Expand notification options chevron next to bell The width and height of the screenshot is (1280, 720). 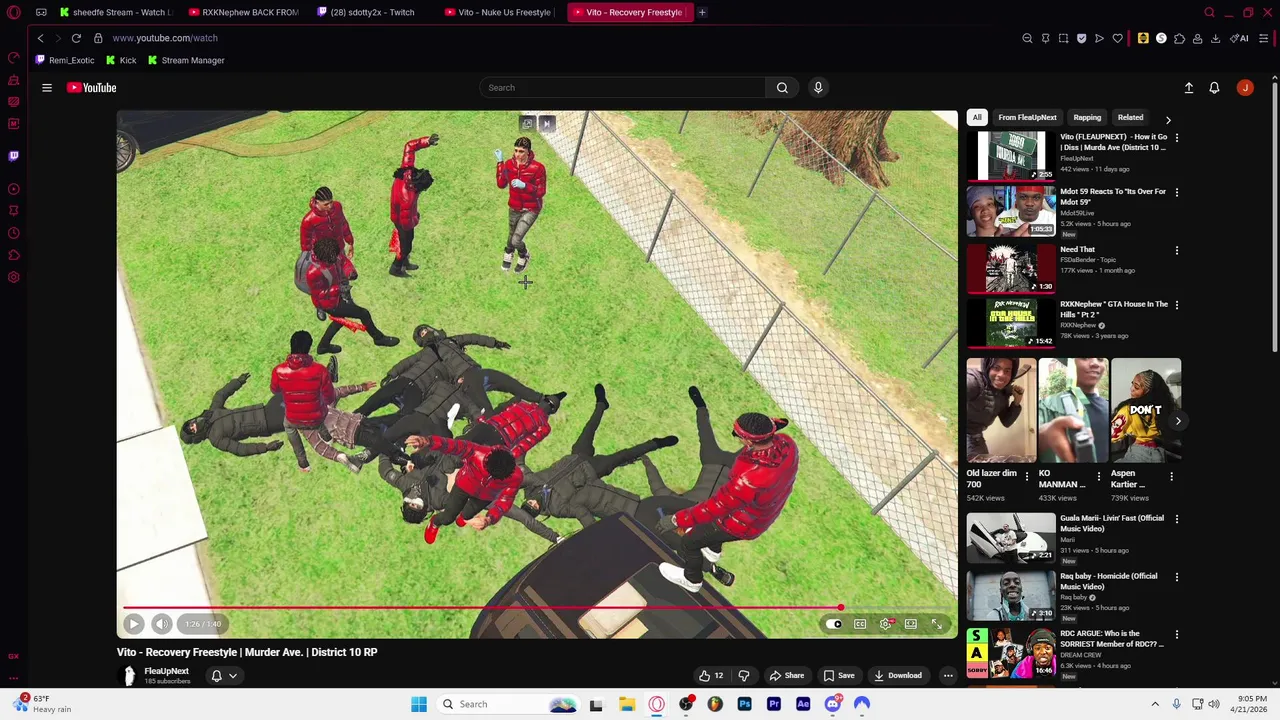(x=232, y=675)
